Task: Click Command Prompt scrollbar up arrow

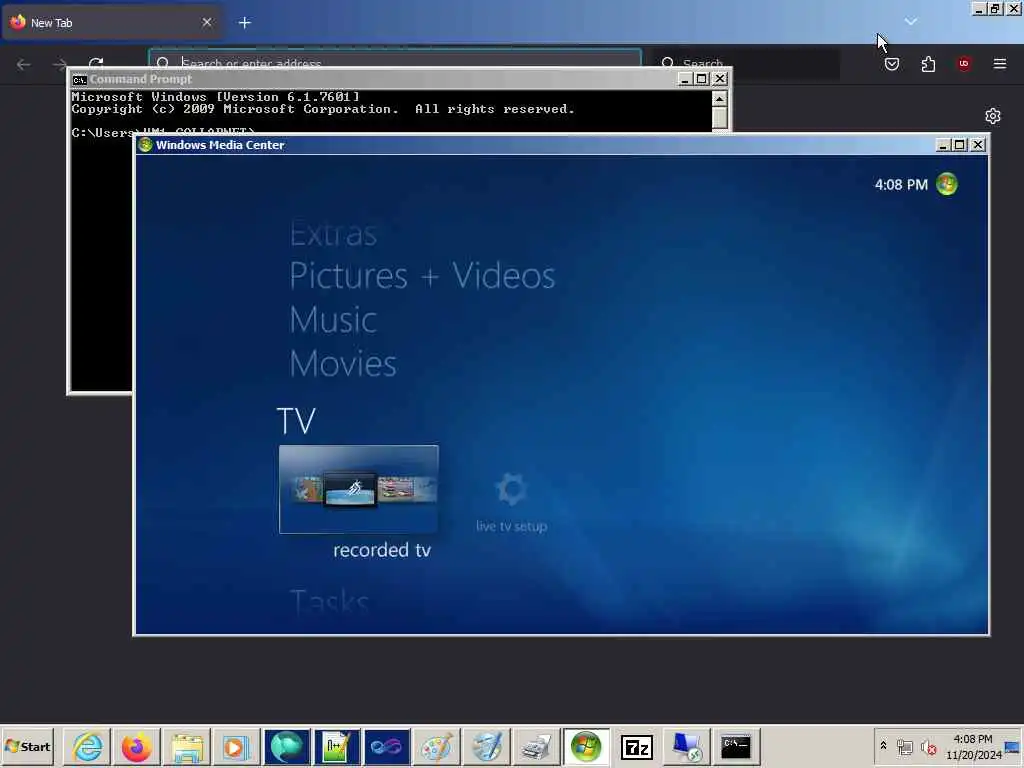Action: click(719, 99)
